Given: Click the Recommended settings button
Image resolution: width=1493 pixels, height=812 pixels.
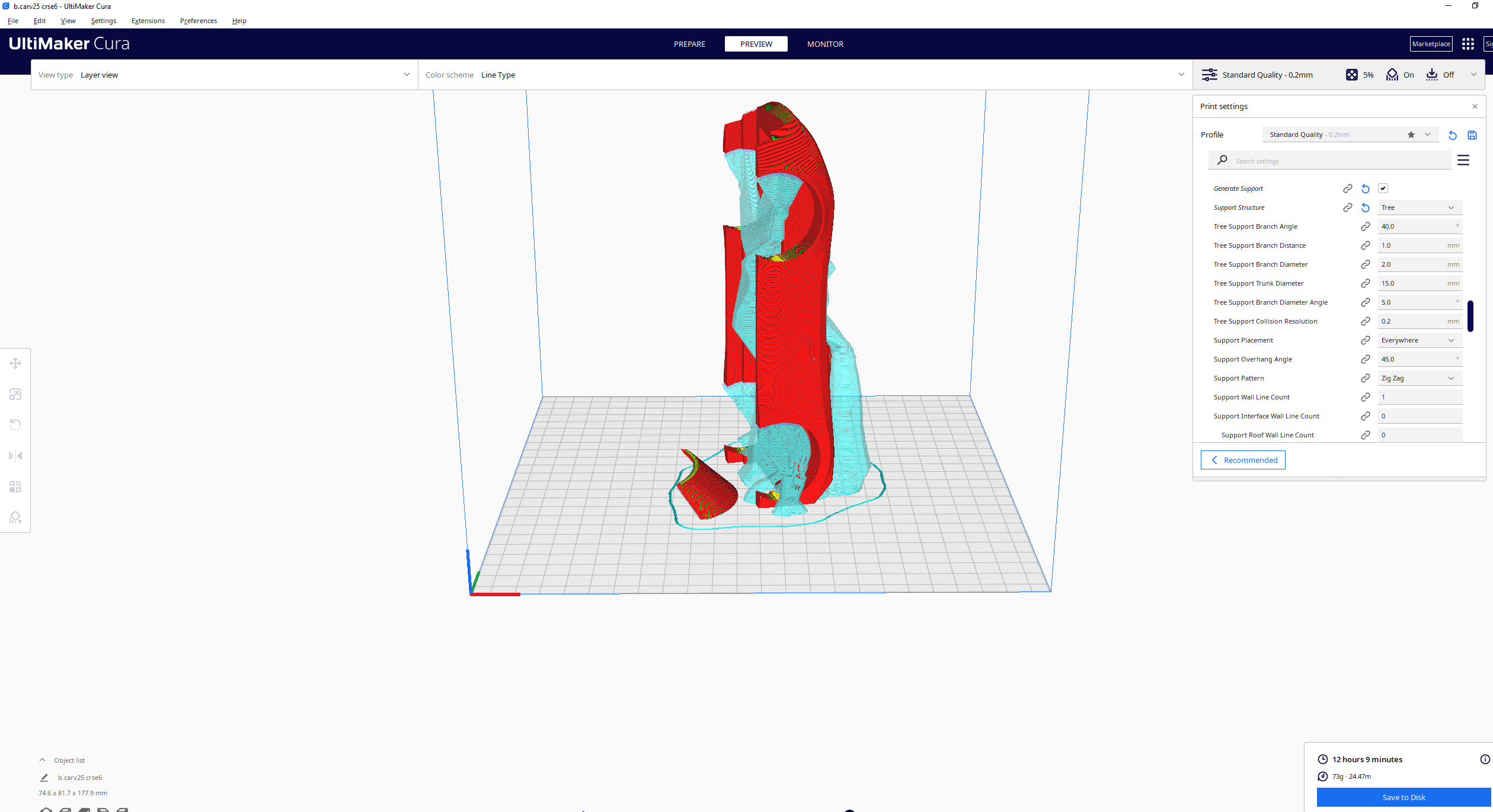Looking at the screenshot, I should pos(1243,460).
